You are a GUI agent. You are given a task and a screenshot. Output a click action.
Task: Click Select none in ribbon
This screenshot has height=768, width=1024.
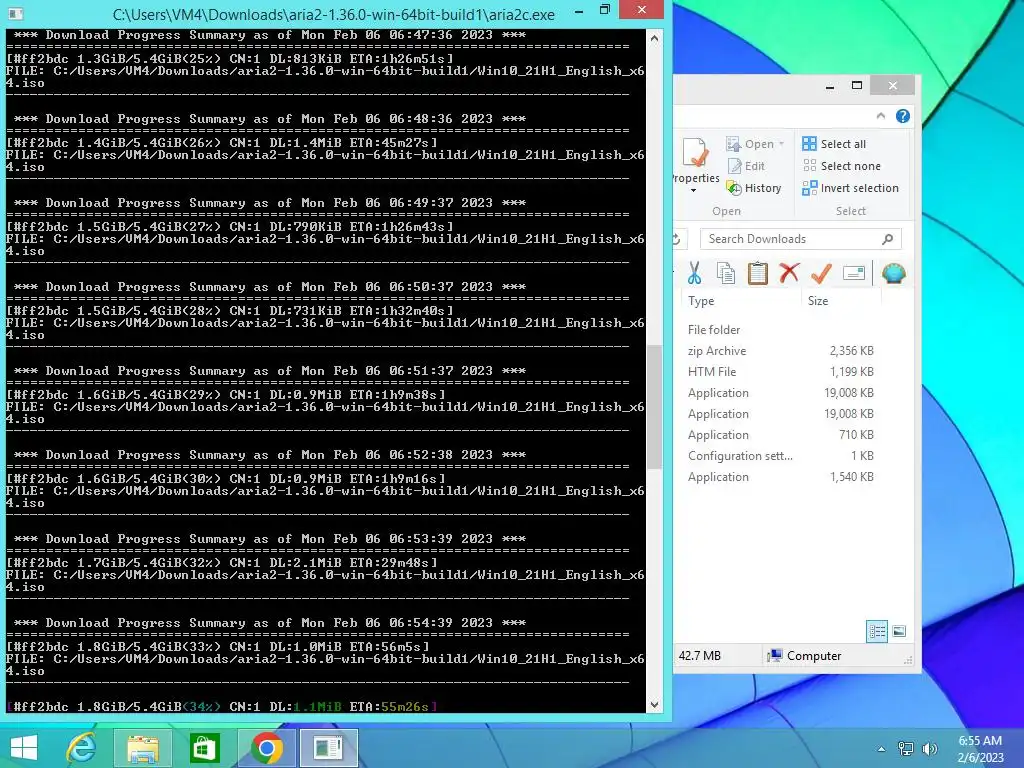pyautogui.click(x=841, y=166)
